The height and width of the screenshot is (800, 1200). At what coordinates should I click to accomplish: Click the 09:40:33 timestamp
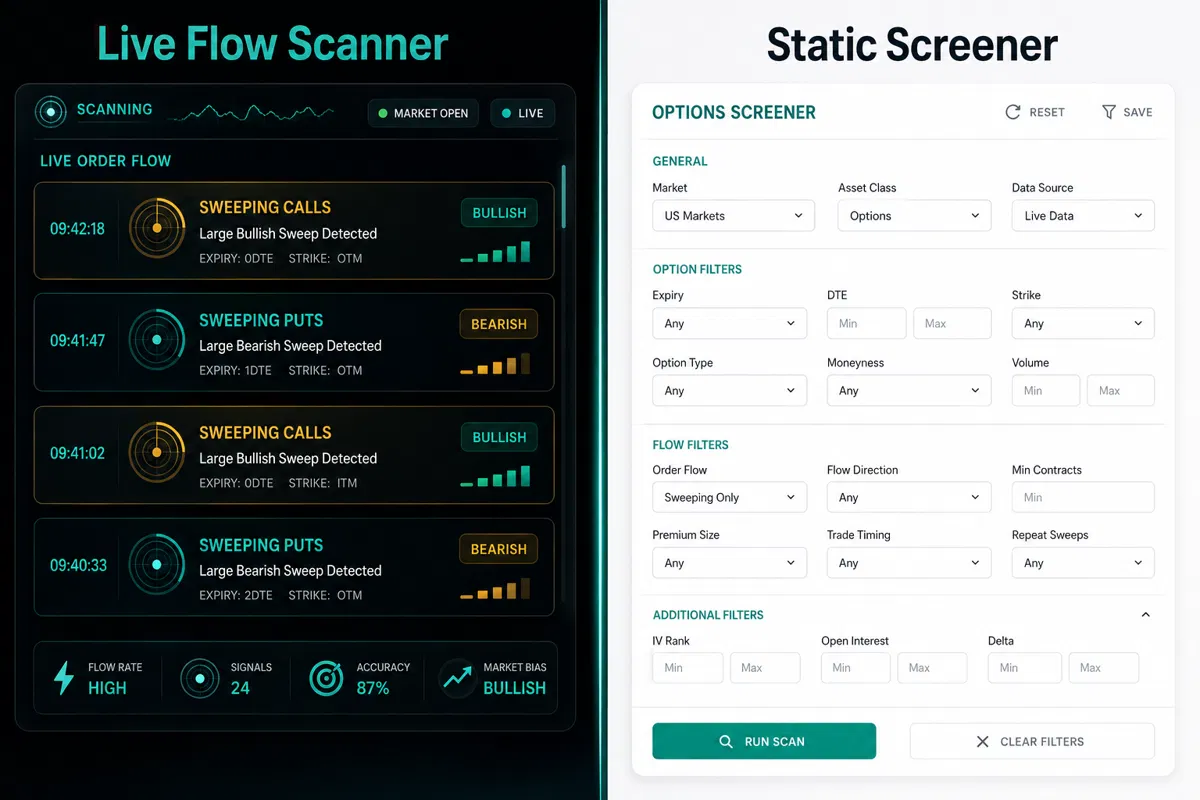click(77, 566)
